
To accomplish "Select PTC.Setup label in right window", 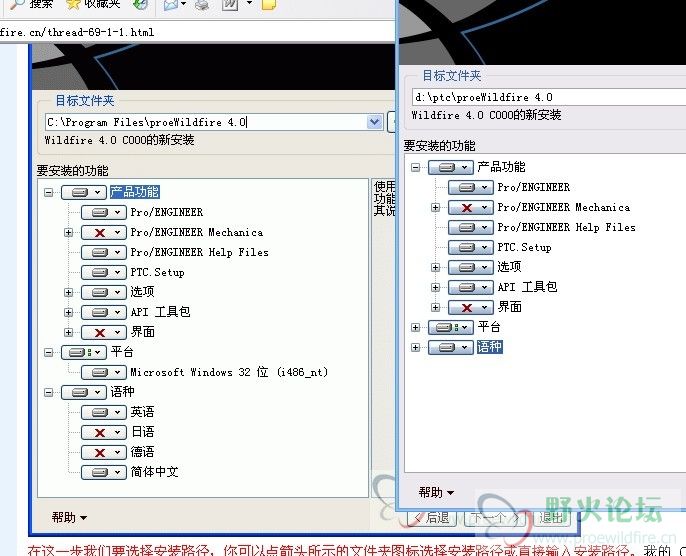I will coord(524,248).
